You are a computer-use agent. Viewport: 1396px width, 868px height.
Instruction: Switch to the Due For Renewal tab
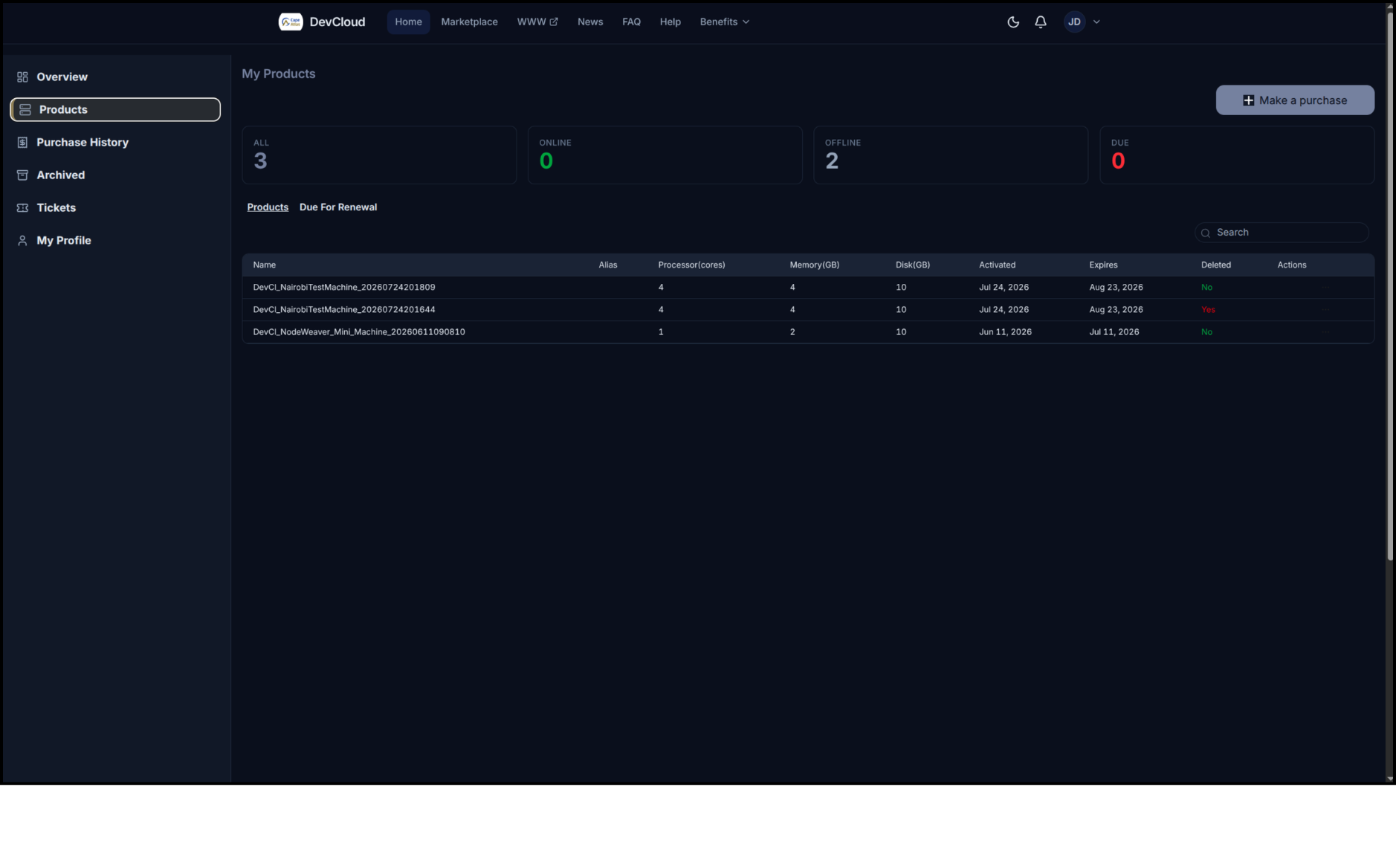[337, 207]
